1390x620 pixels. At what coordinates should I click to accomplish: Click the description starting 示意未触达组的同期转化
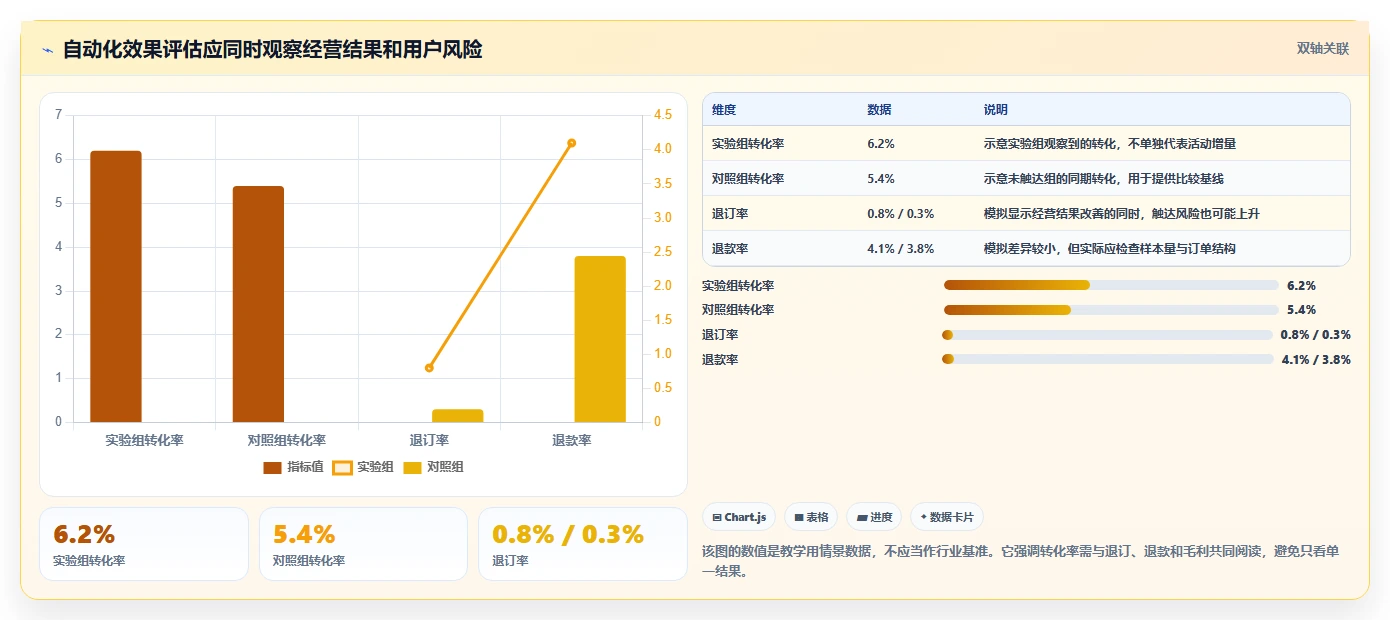[x=1104, y=178]
